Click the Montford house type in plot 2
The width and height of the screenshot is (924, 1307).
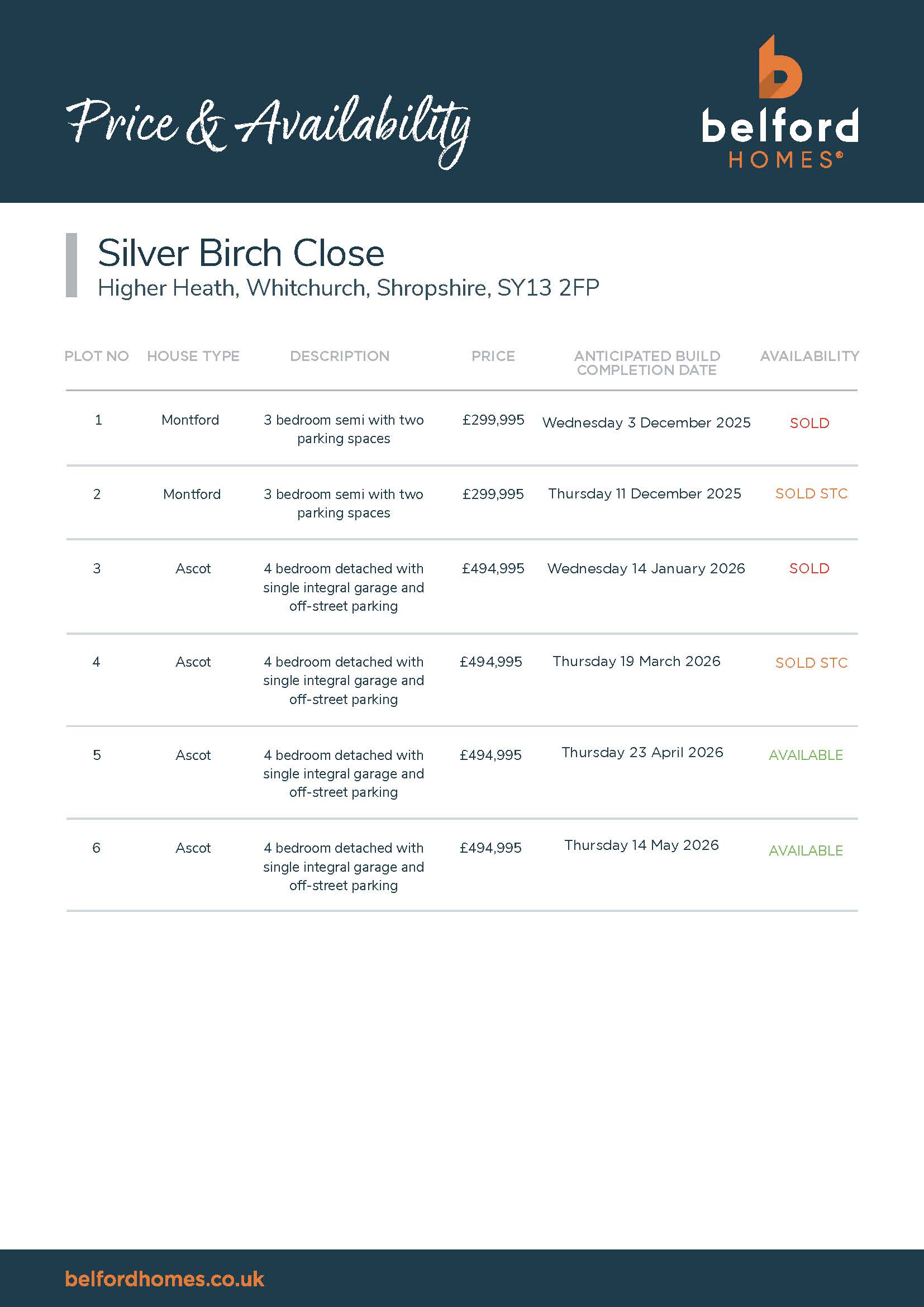point(192,494)
